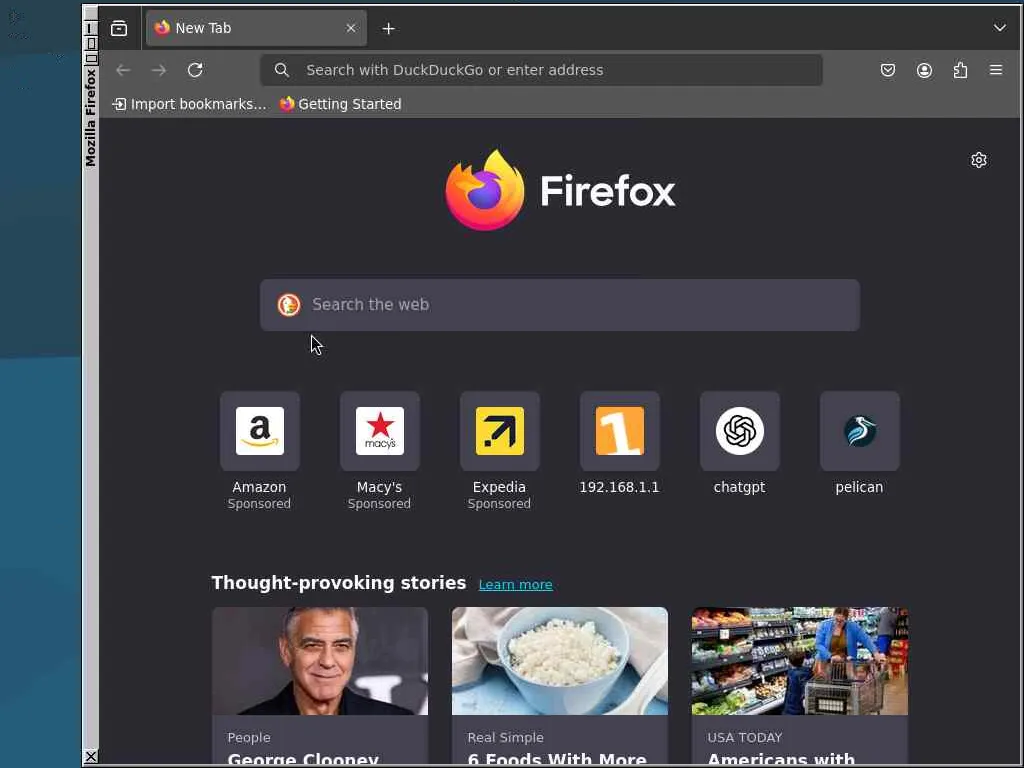The image size is (1024, 768).
Task: Click the X button at window's bottom-left edge
Action: tap(91, 756)
